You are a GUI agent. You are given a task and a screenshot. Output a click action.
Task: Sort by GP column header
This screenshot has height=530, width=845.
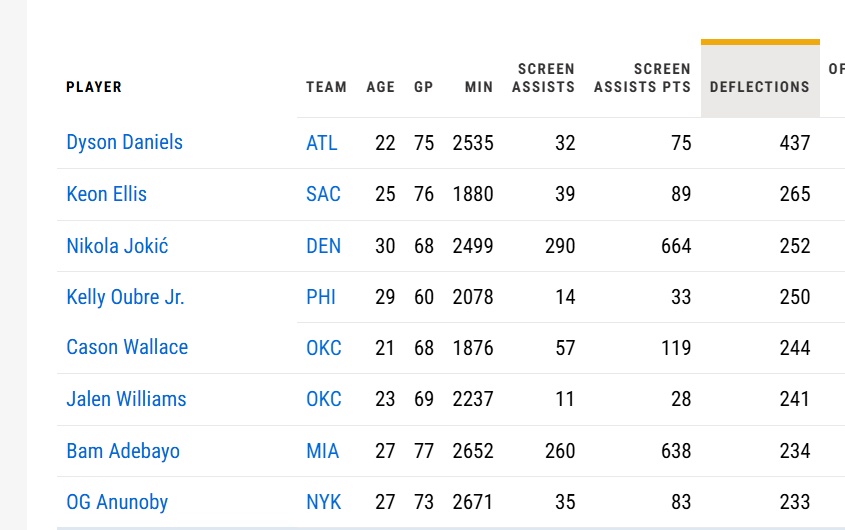424,87
